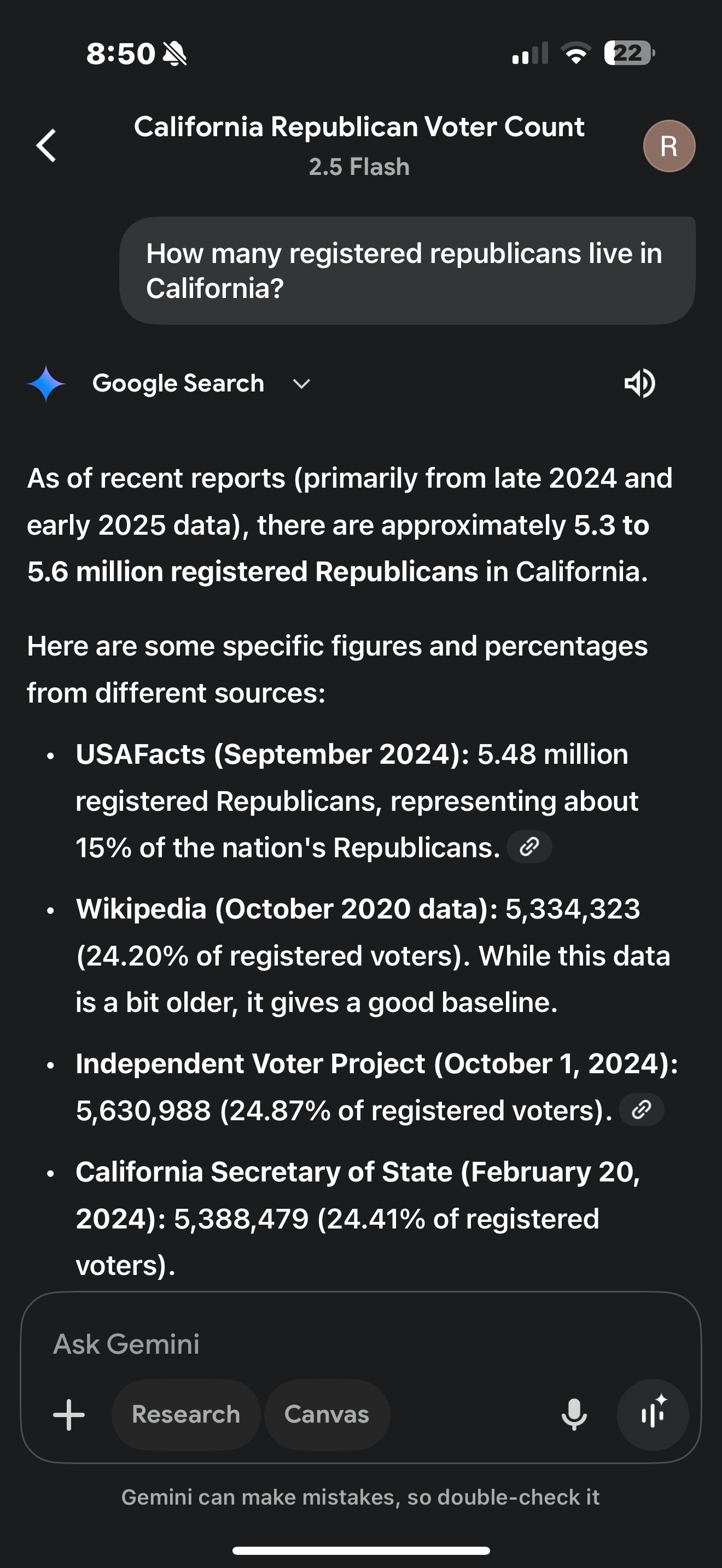This screenshot has width=722, height=1568.
Task: Tap the Gemini sparkle icon
Action: pyautogui.click(x=46, y=383)
